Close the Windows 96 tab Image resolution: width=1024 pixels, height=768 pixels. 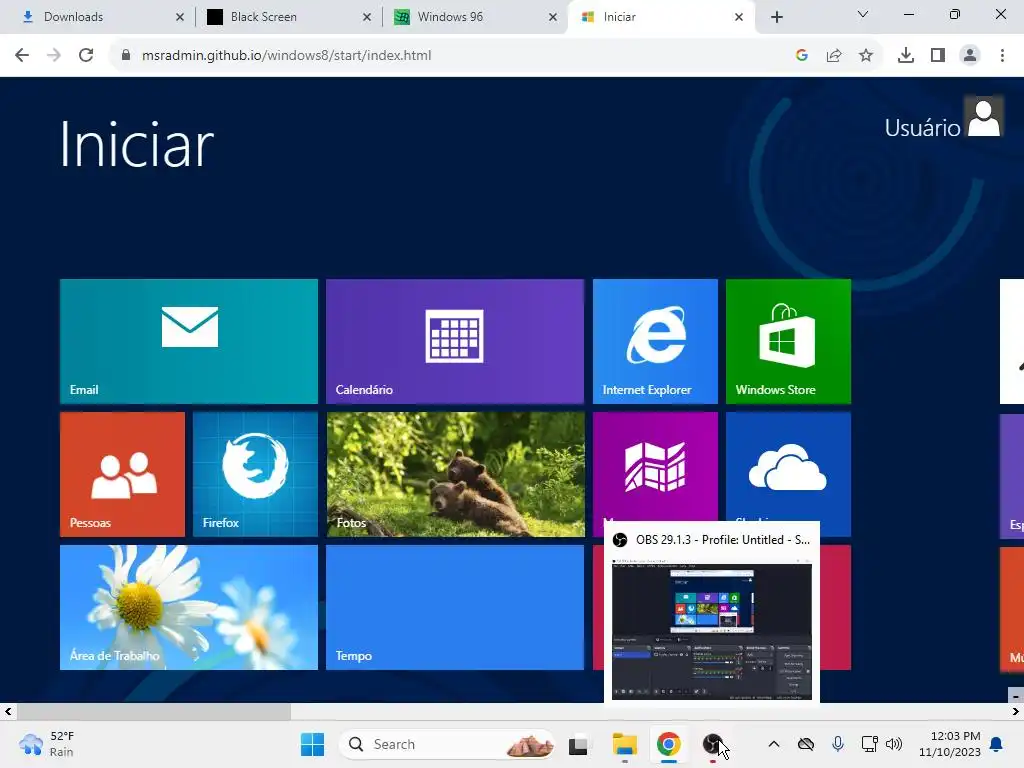tap(553, 17)
